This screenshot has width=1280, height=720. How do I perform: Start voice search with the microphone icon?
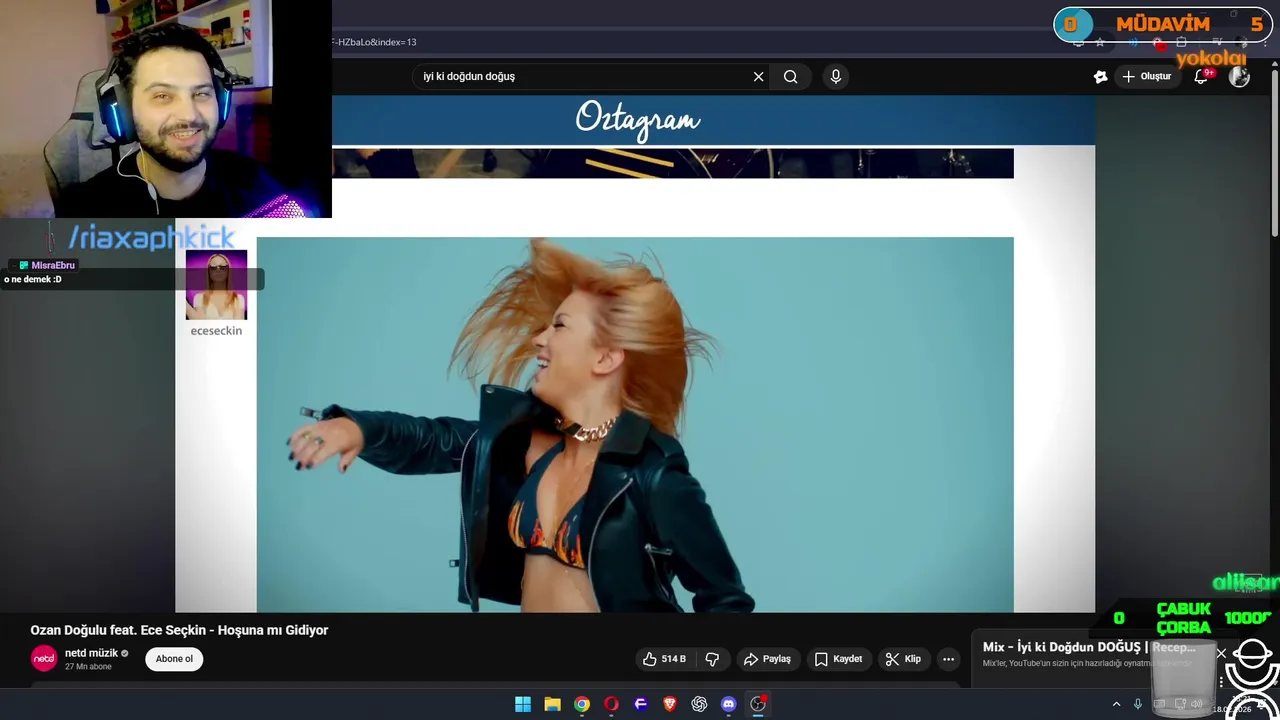(x=836, y=77)
